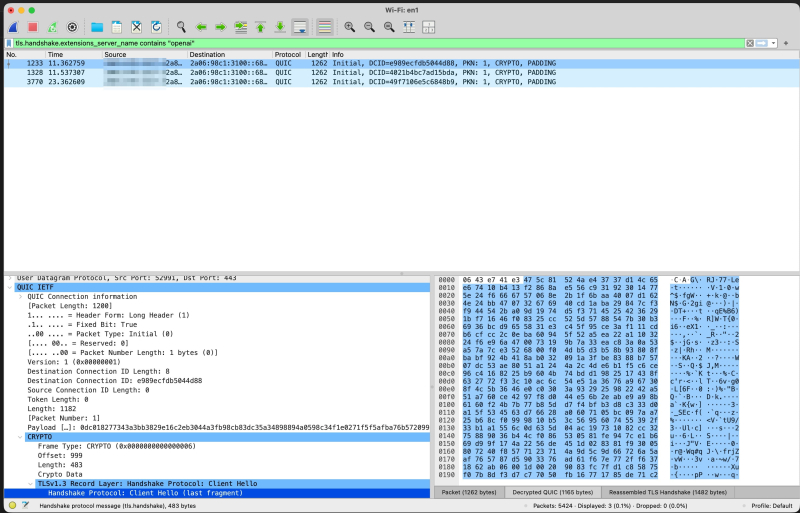Collapse the CRYPTO frame node
800x513 pixels.
[x=20, y=437]
